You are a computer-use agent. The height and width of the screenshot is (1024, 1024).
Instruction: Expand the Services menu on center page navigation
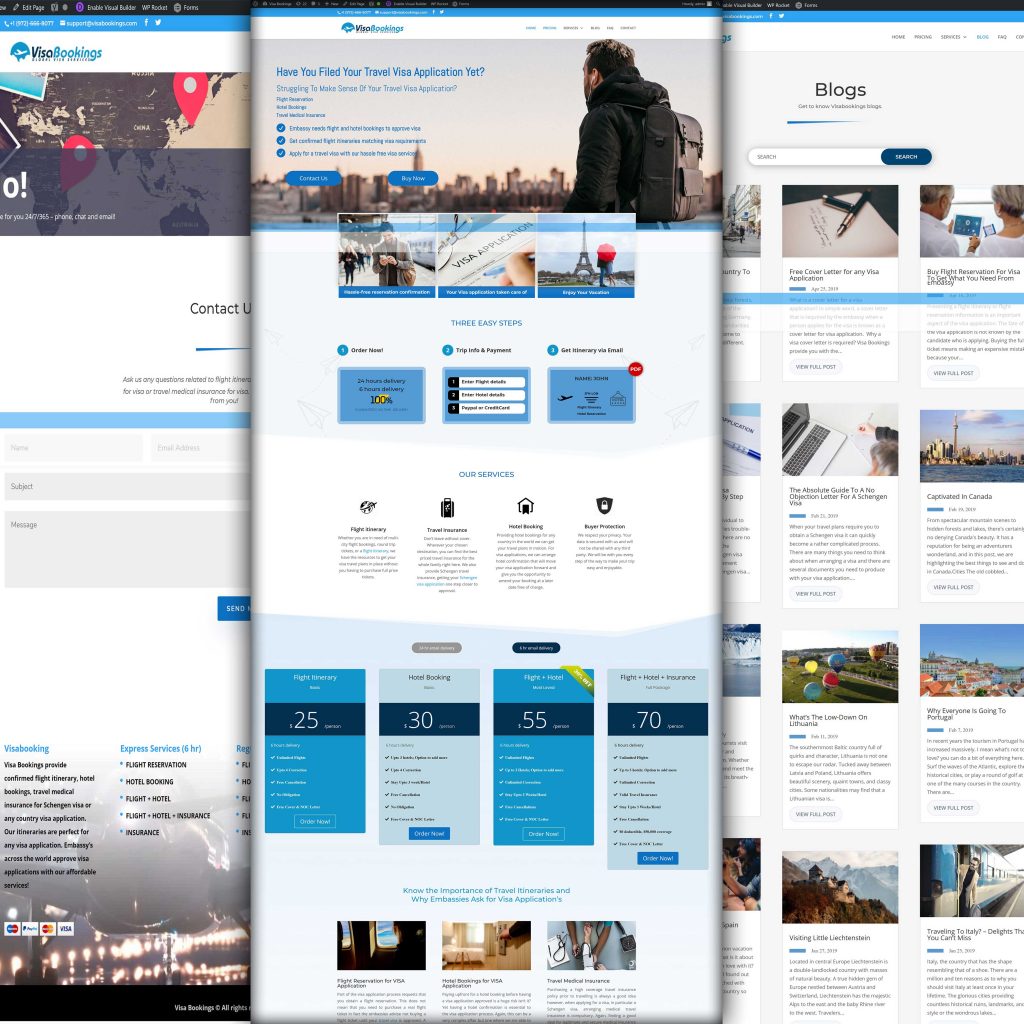pyautogui.click(x=572, y=28)
